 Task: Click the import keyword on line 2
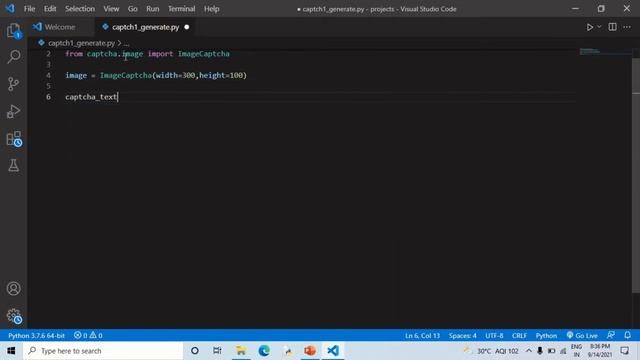(x=160, y=53)
